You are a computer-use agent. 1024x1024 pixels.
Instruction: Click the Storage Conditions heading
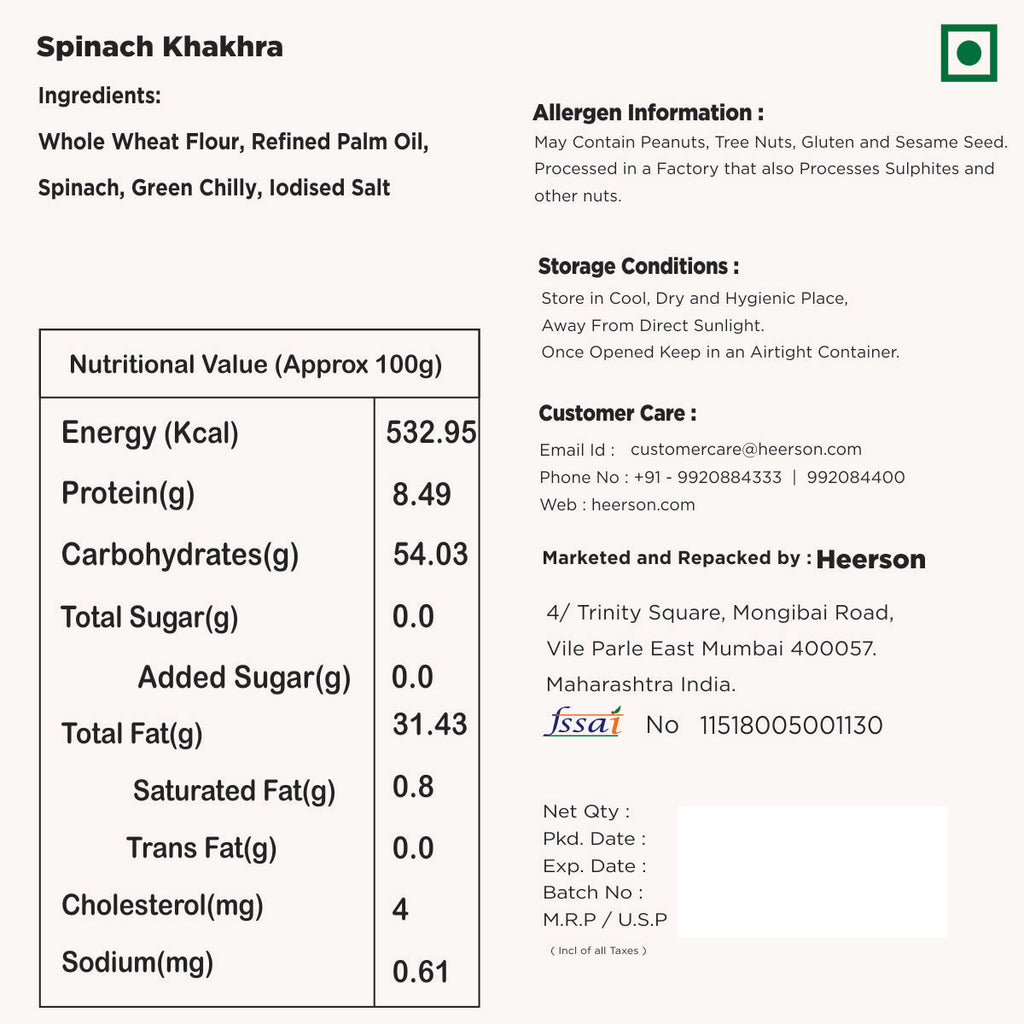click(x=639, y=266)
